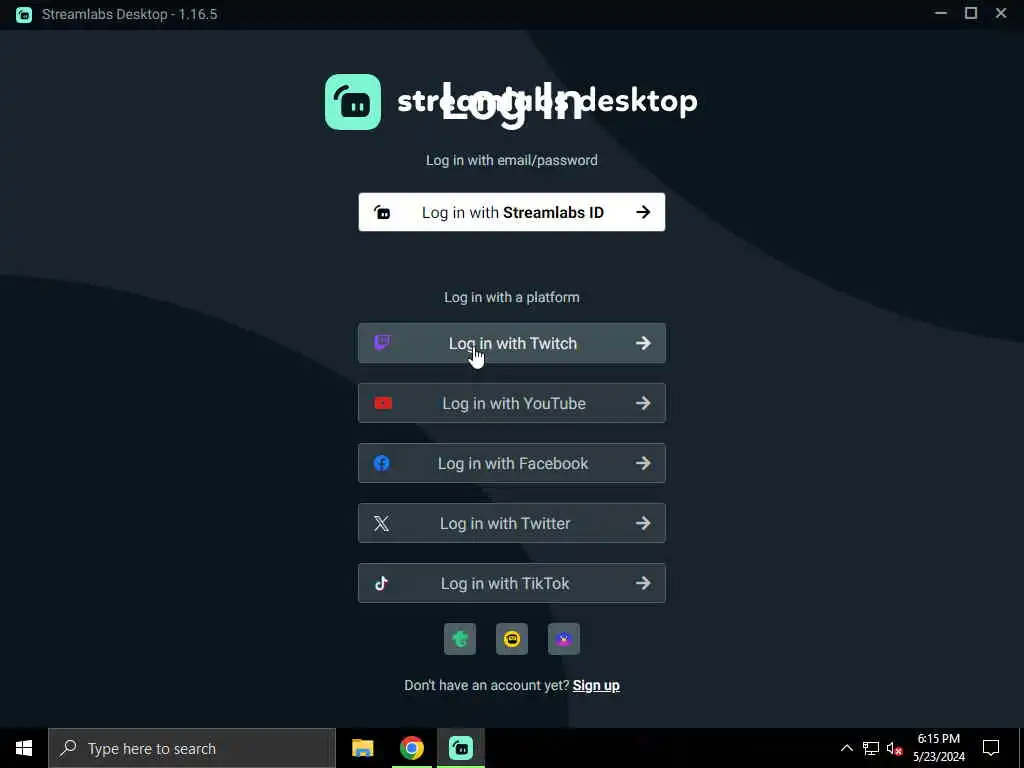Image resolution: width=1024 pixels, height=768 pixels.
Task: Click the 'Log in with email/password' text
Action: pos(511,160)
